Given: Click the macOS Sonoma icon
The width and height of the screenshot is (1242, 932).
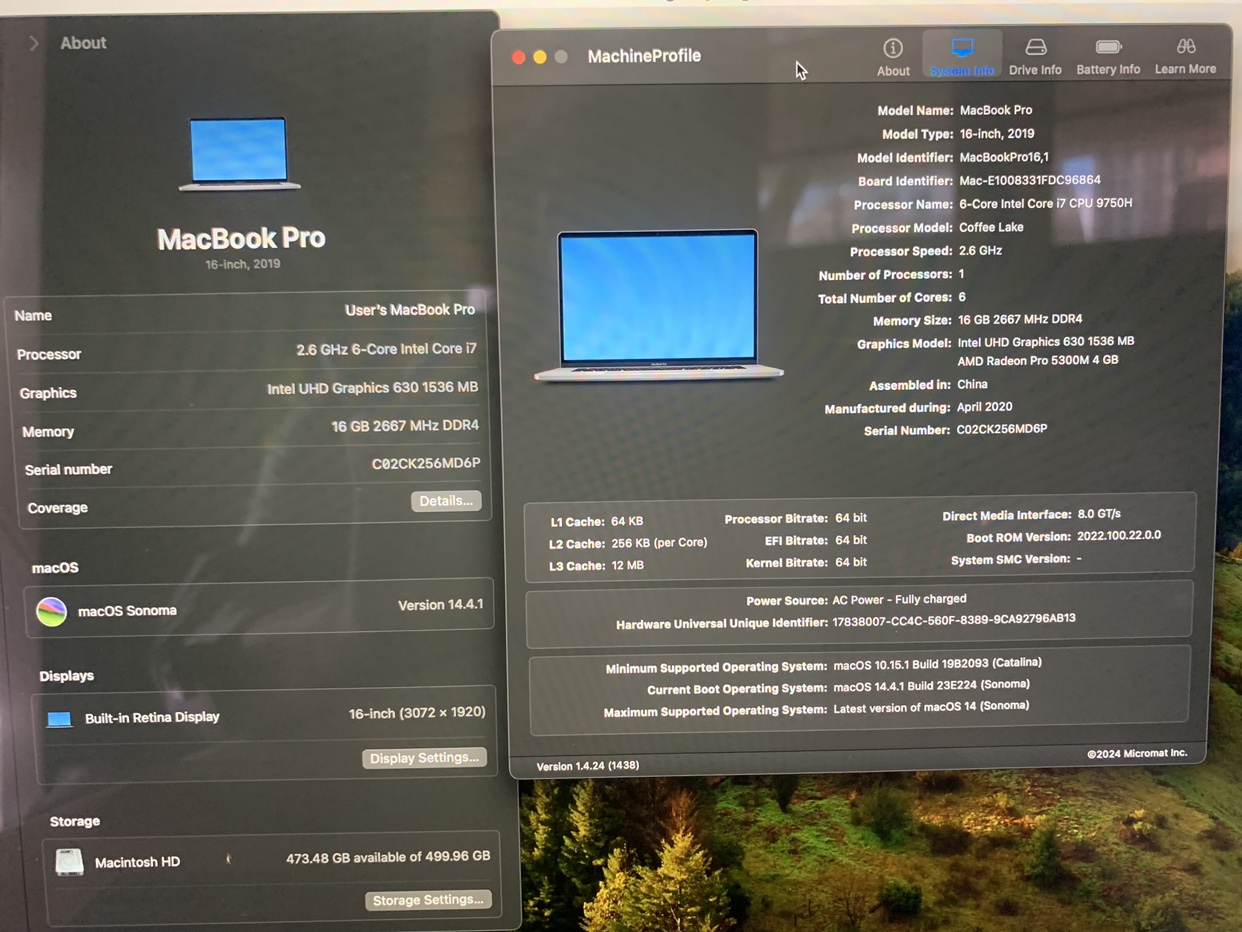Looking at the screenshot, I should (51, 611).
